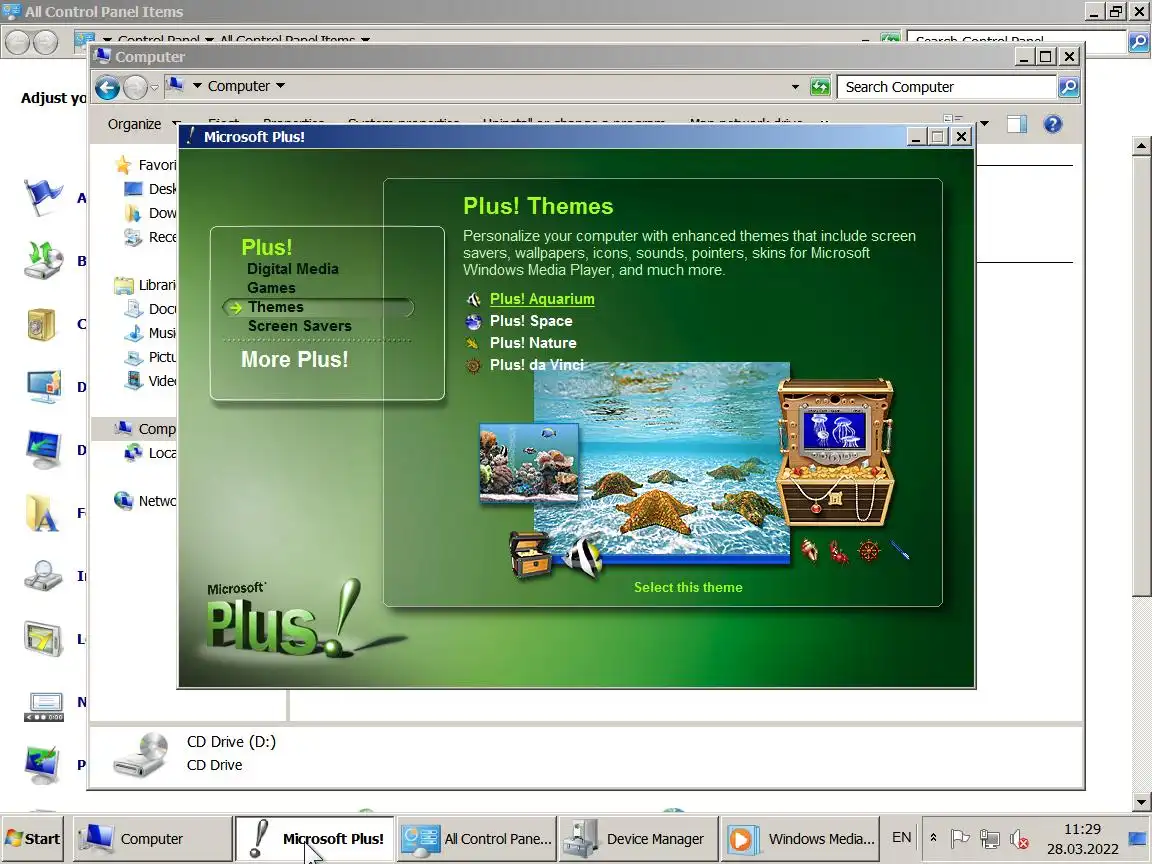1152x864 pixels.
Task: Open the Digital Media section
Action: point(293,269)
